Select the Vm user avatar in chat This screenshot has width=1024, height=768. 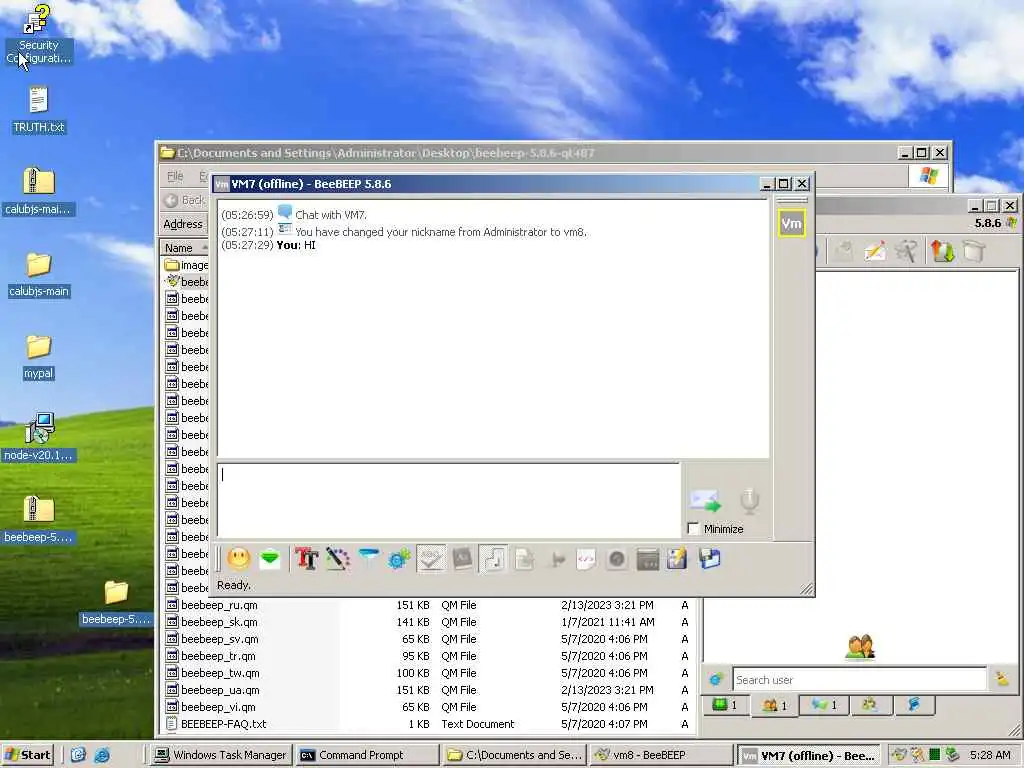click(x=792, y=224)
